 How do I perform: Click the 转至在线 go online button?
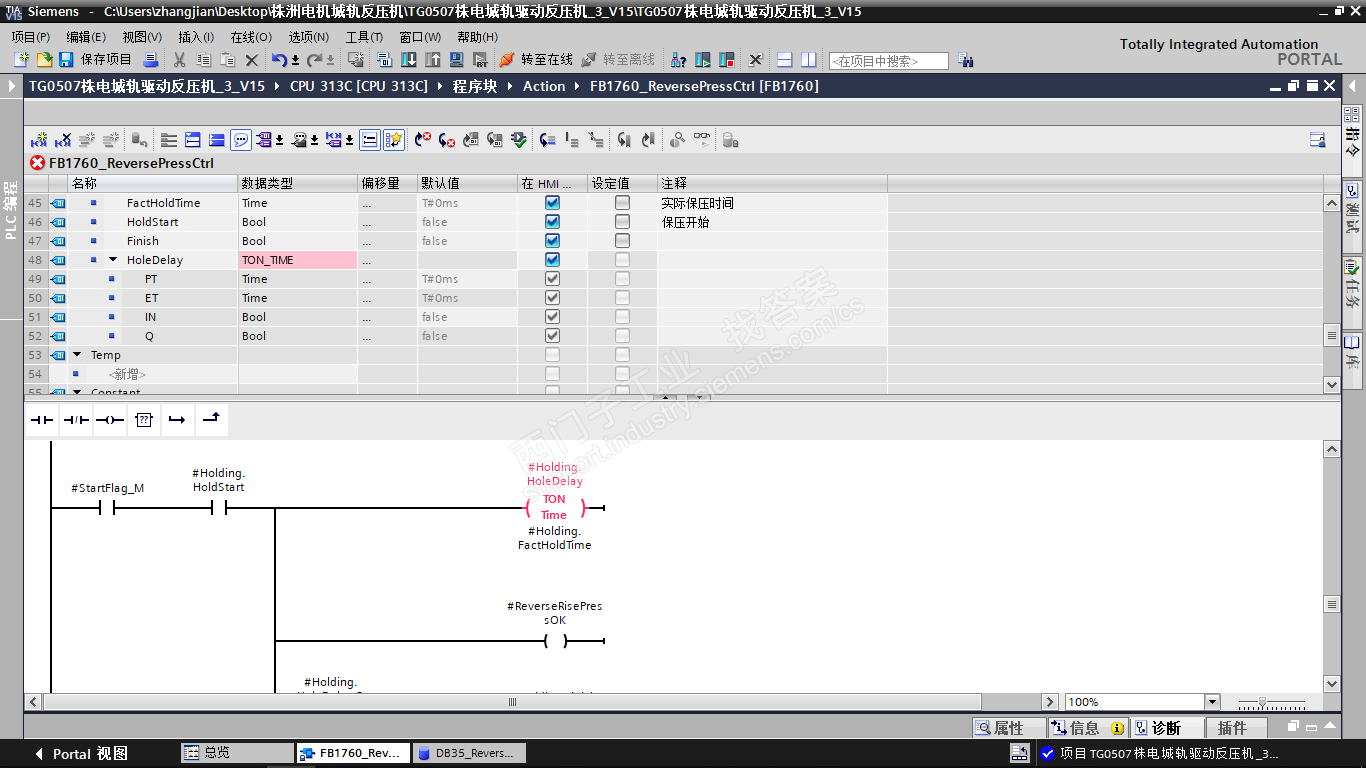coord(537,60)
